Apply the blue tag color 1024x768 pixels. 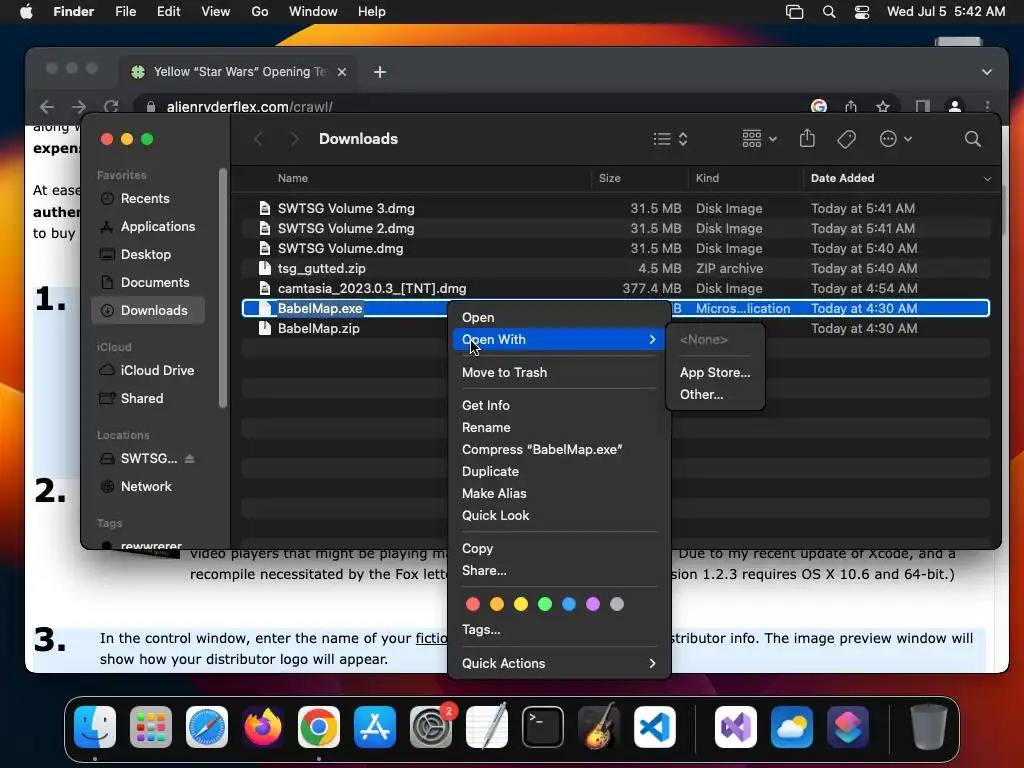coord(569,604)
